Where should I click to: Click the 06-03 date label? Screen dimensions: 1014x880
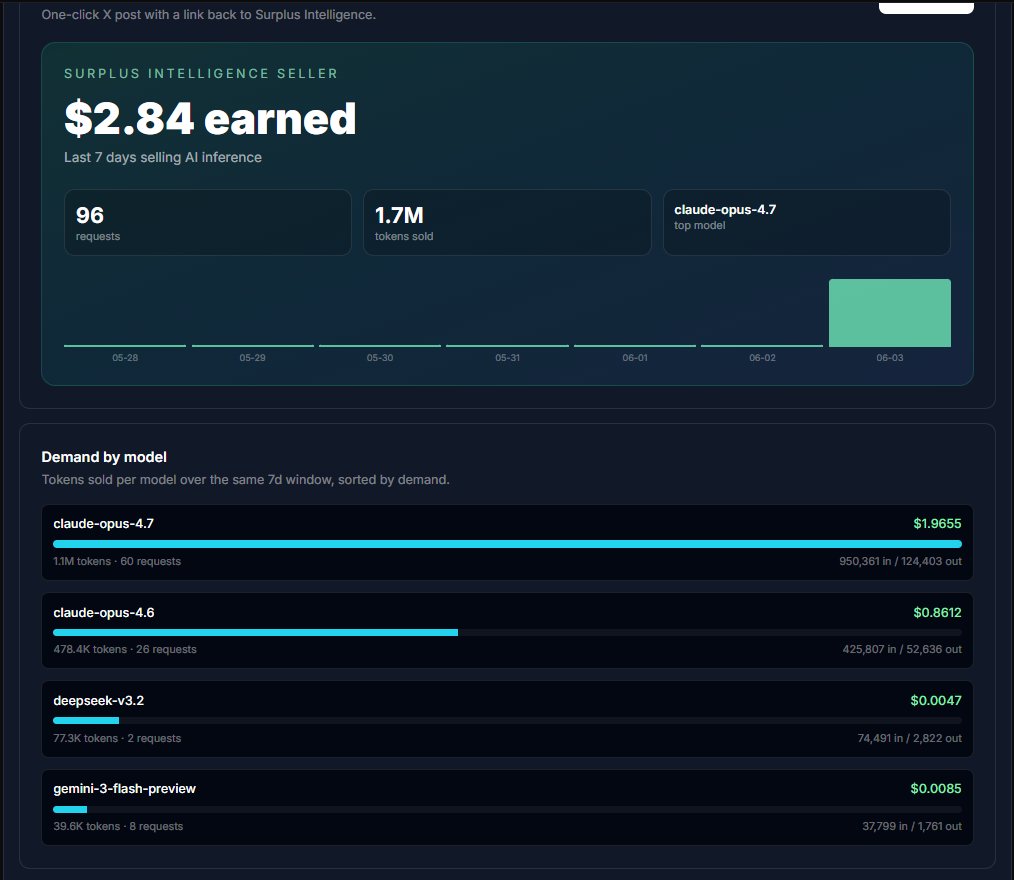pos(890,358)
